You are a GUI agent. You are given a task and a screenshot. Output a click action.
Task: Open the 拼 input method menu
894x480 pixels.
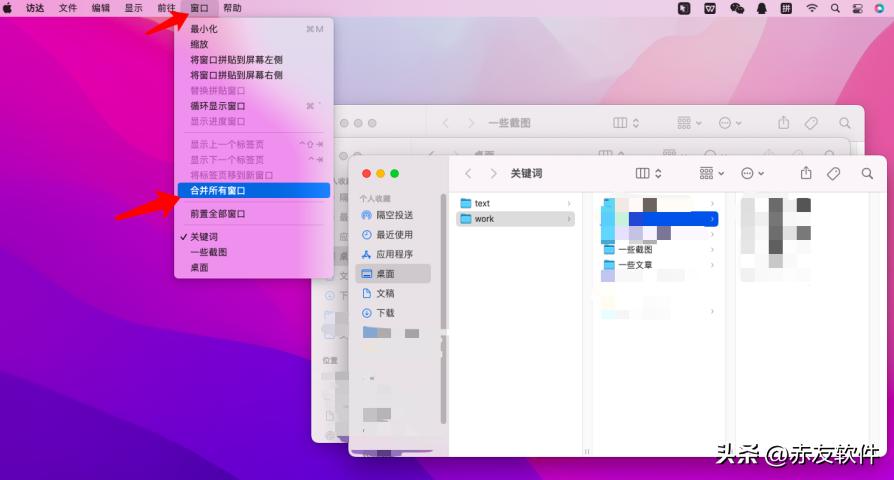click(786, 8)
